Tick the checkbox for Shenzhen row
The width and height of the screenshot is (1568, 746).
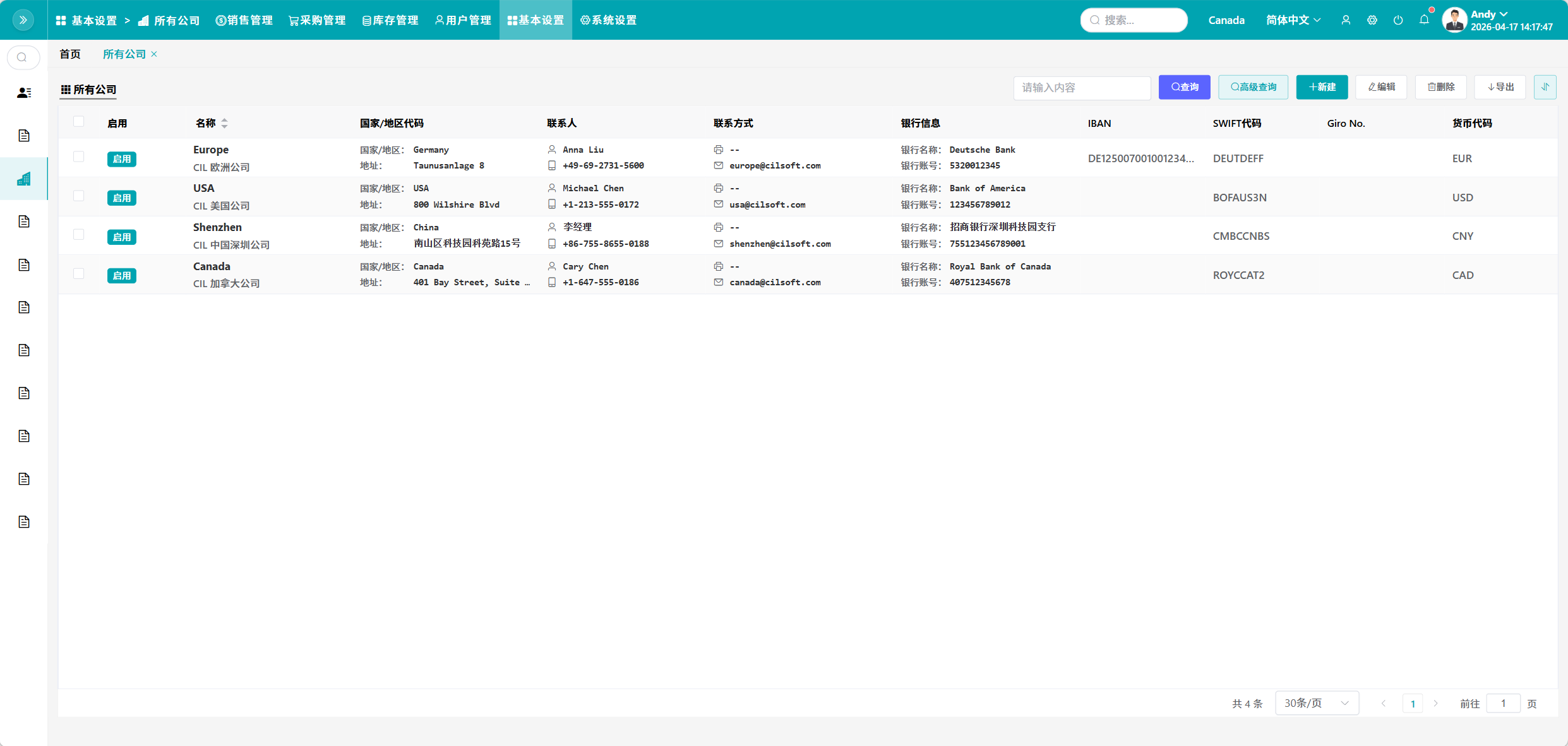78,235
